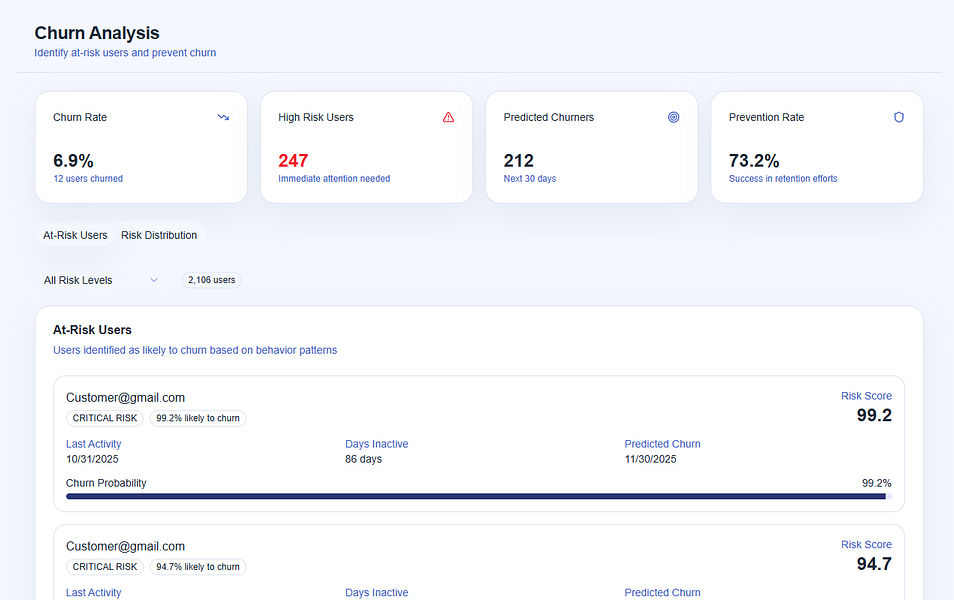The image size is (954, 600).
Task: Click the Immediate attention needed text
Action: coord(334,178)
